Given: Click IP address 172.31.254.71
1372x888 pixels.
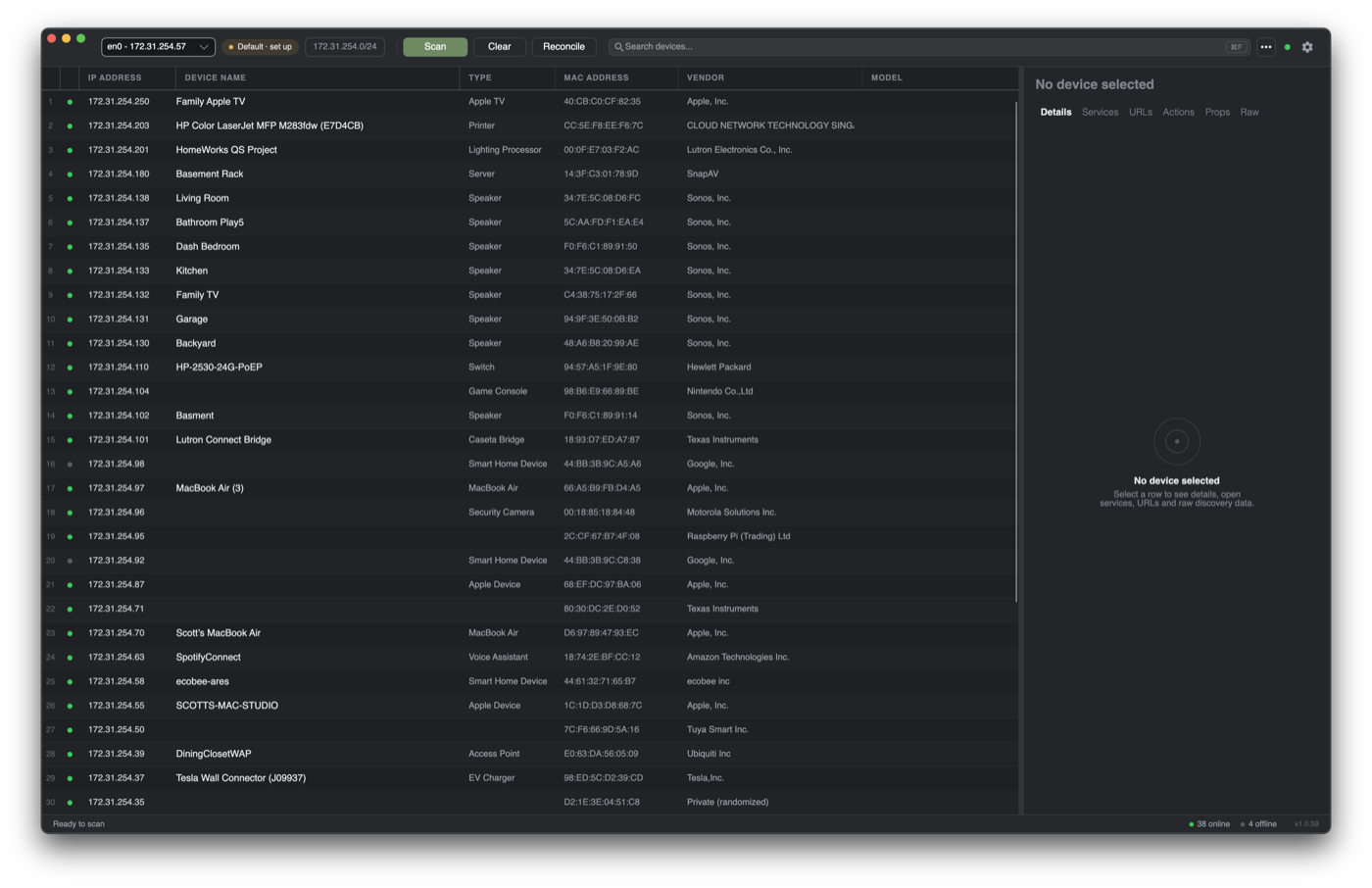Looking at the screenshot, I should point(116,609).
